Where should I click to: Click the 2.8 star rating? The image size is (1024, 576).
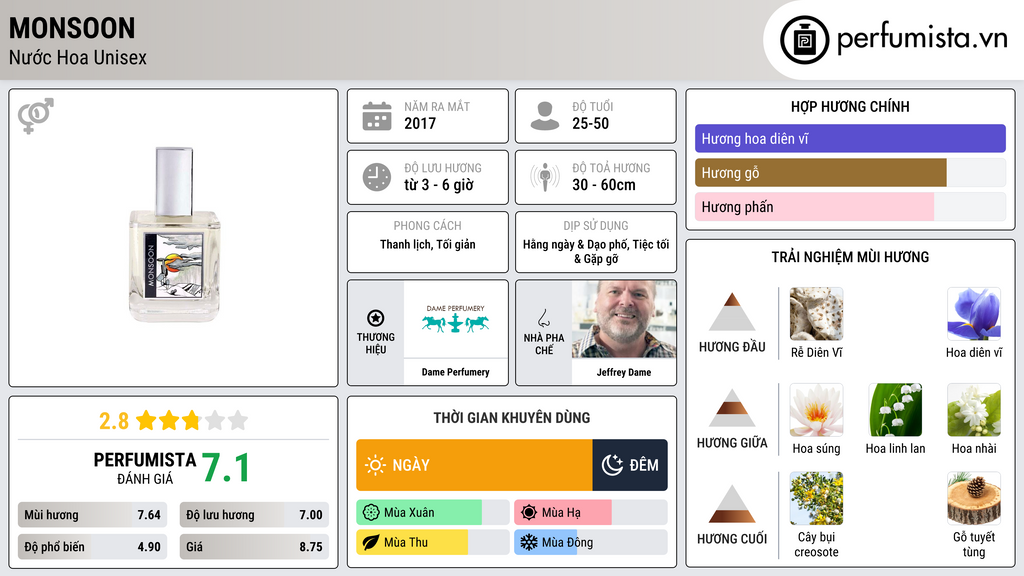(x=173, y=421)
